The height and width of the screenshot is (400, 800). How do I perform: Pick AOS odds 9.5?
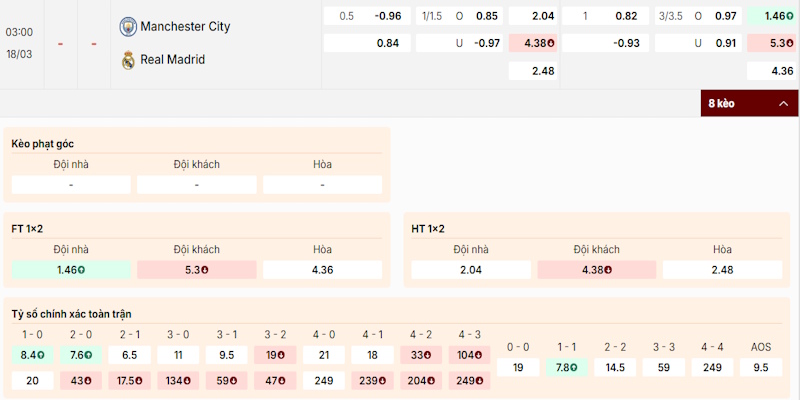coord(761,368)
